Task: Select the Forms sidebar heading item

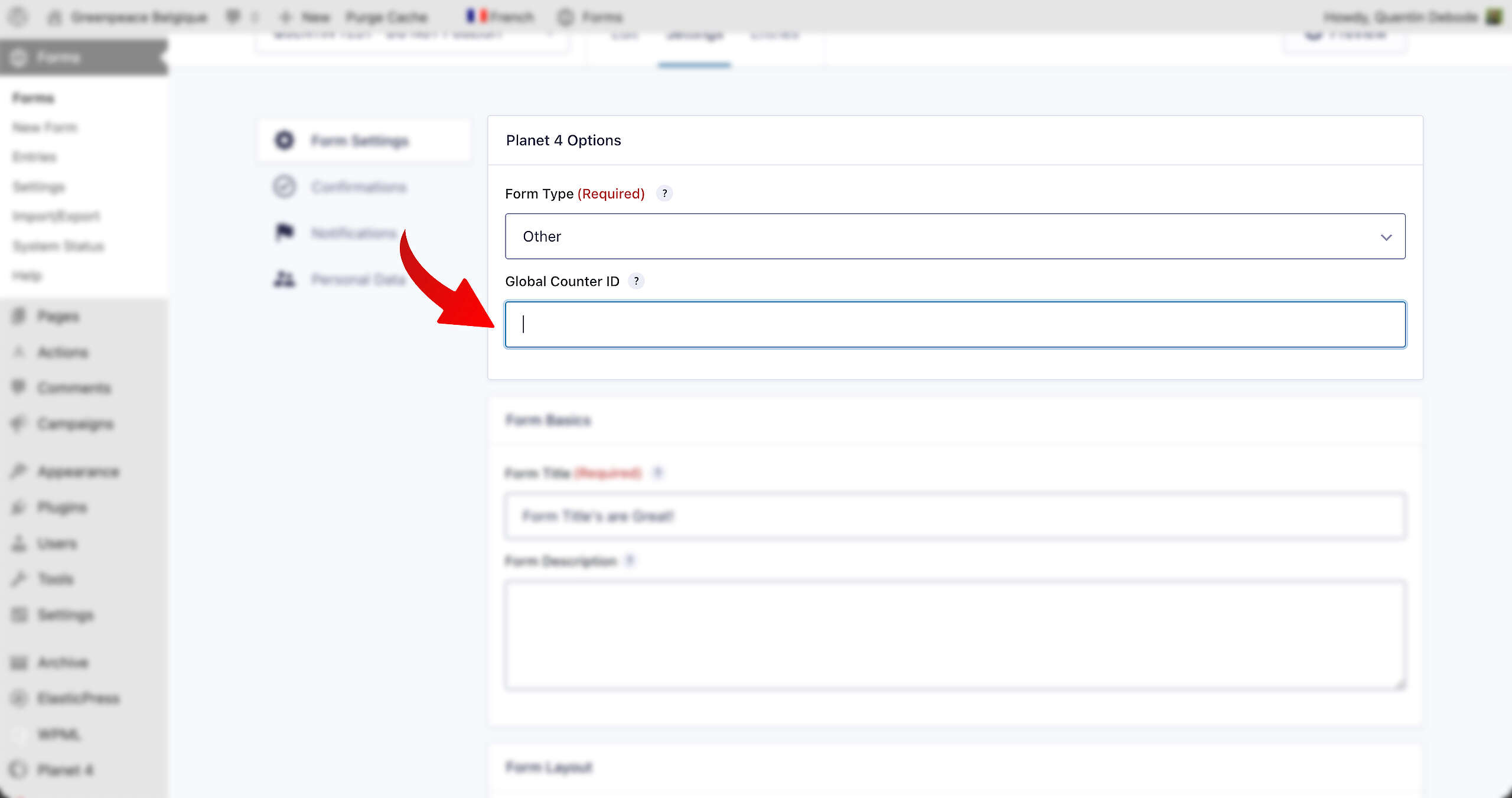Action: [x=83, y=57]
